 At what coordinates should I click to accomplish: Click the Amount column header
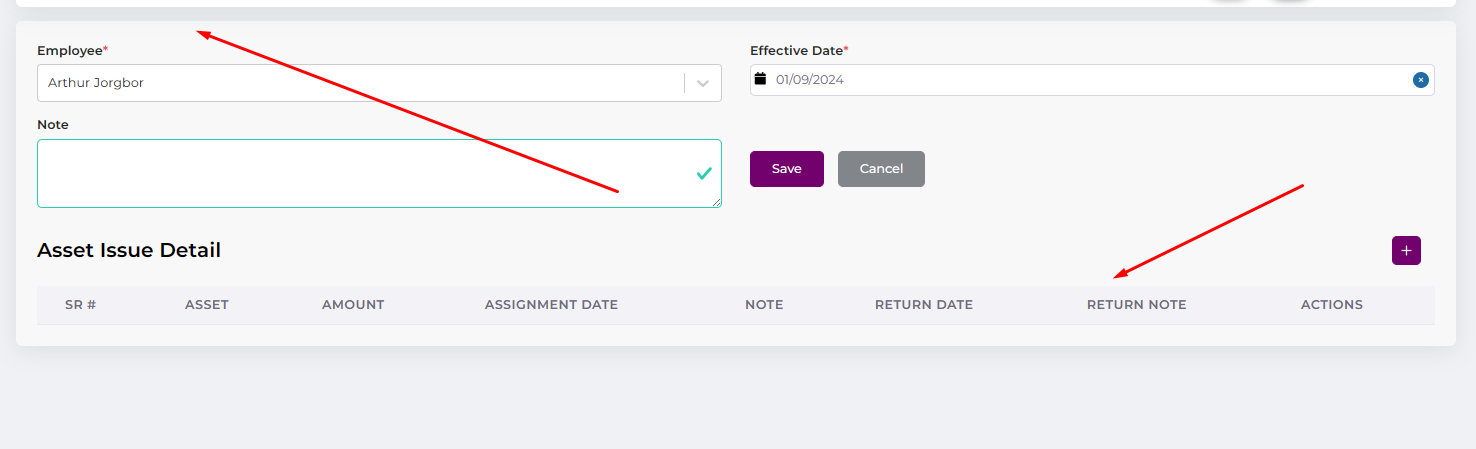tap(353, 305)
